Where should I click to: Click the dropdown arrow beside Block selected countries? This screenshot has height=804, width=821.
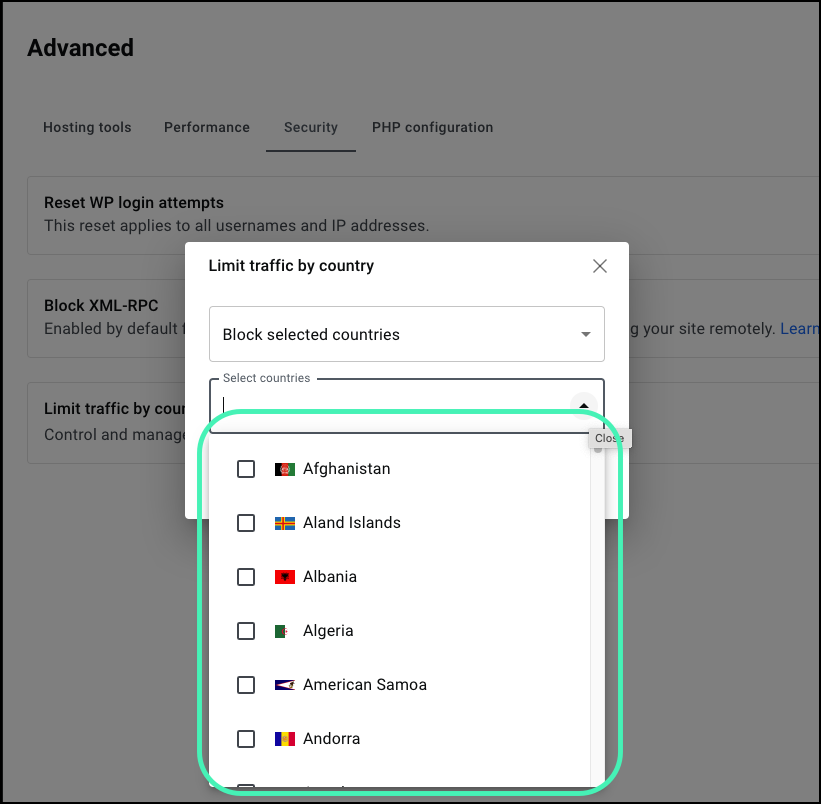point(586,334)
